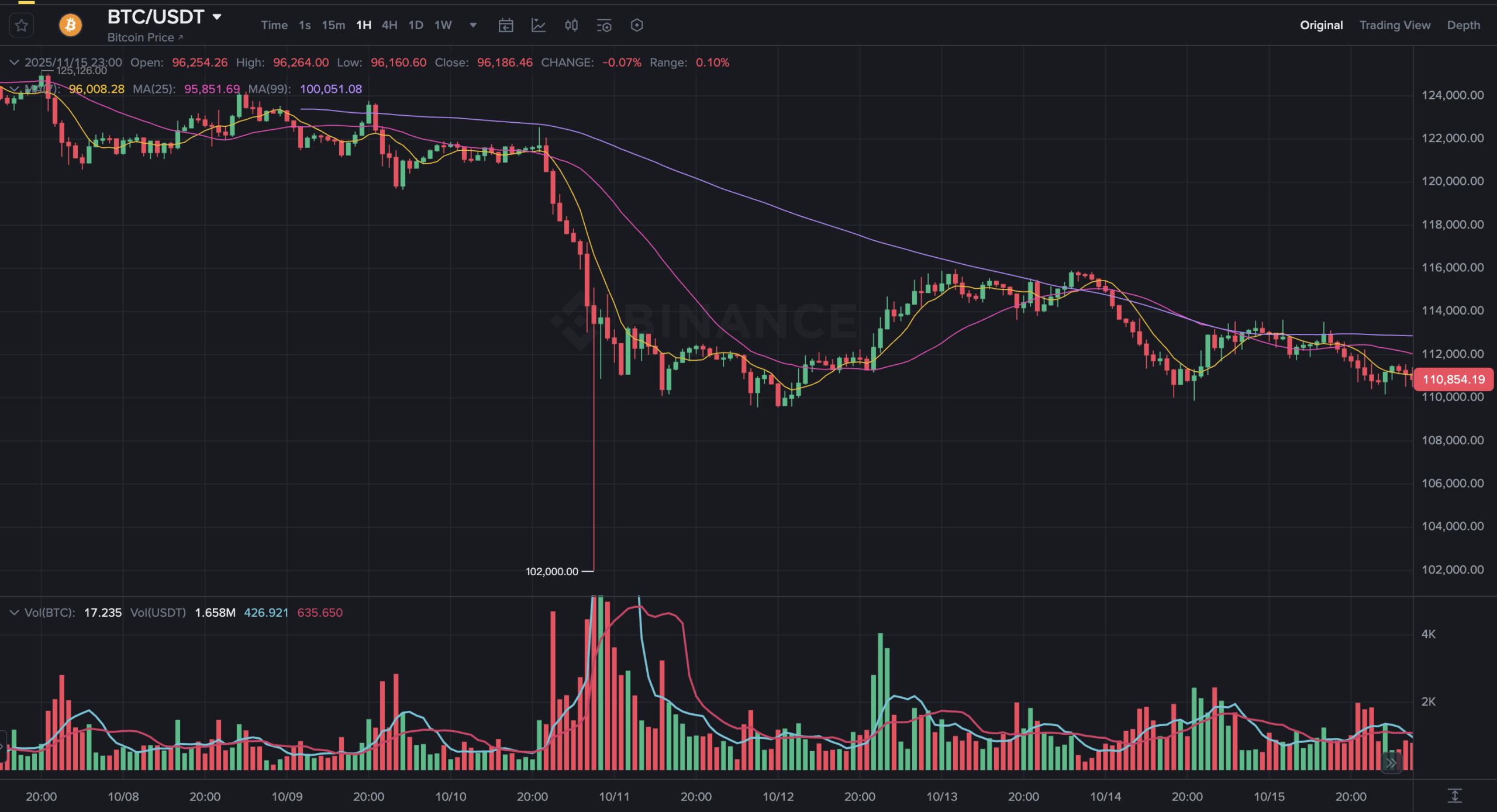Viewport: 1497px width, 812px height.
Task: Click the auto-fit price scale icon
Action: [x=1454, y=796]
